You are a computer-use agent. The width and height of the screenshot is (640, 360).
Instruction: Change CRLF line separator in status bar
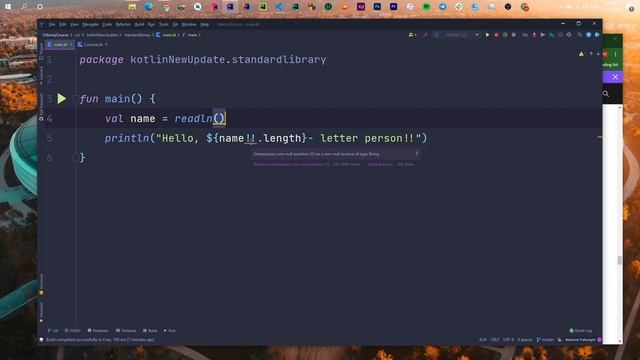click(494, 340)
